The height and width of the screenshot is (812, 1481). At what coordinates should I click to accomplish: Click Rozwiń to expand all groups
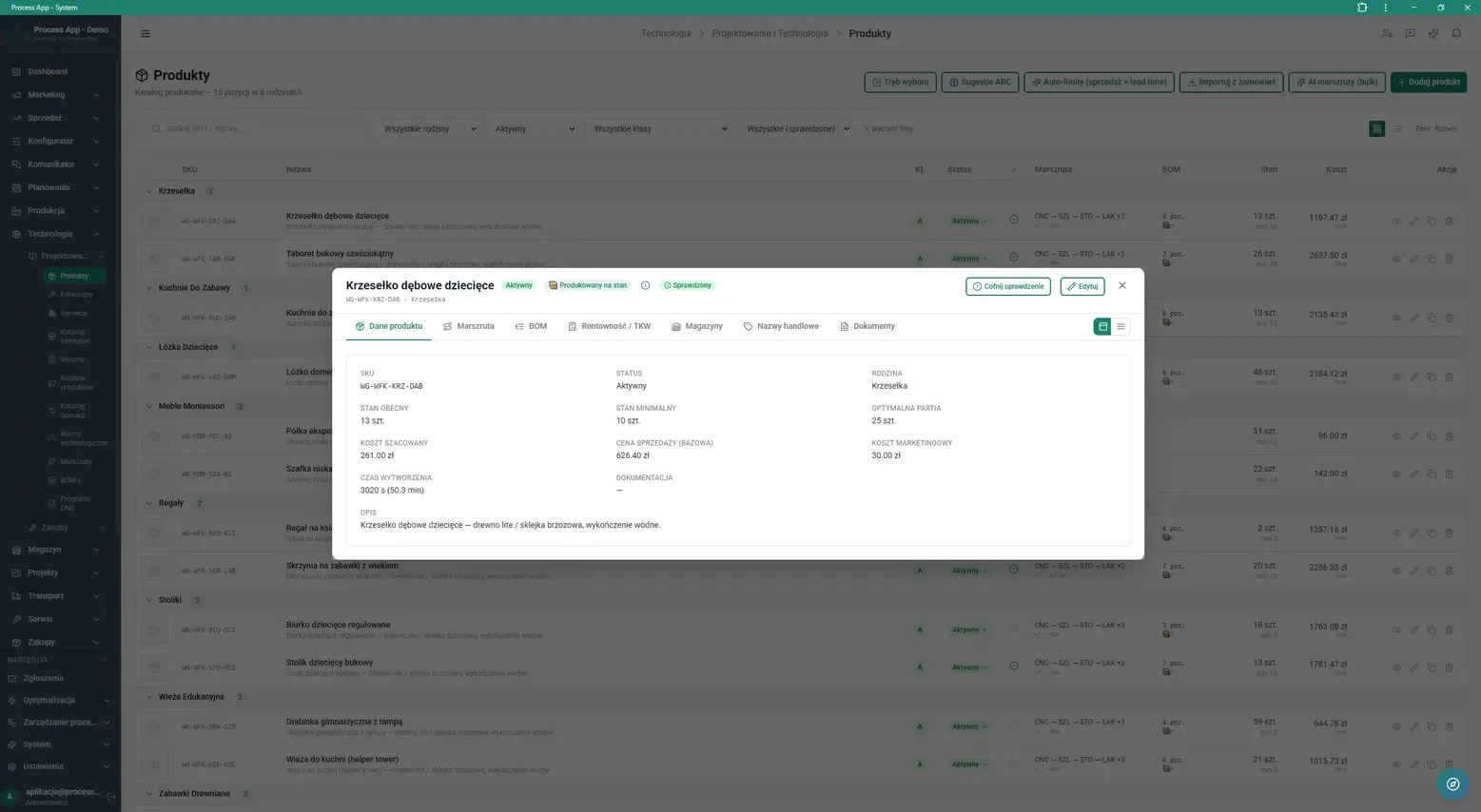coord(1446,128)
